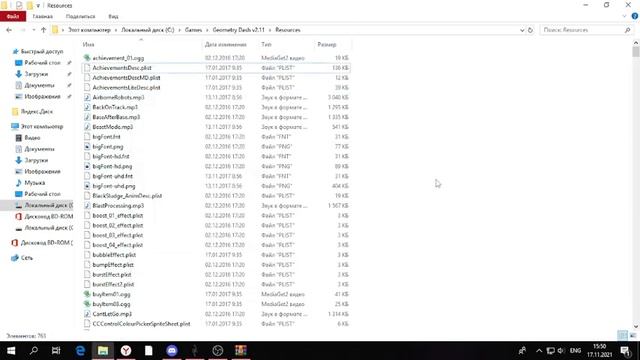Open Видео under Этот компьютер
This screenshot has width=640, height=360.
32,138
